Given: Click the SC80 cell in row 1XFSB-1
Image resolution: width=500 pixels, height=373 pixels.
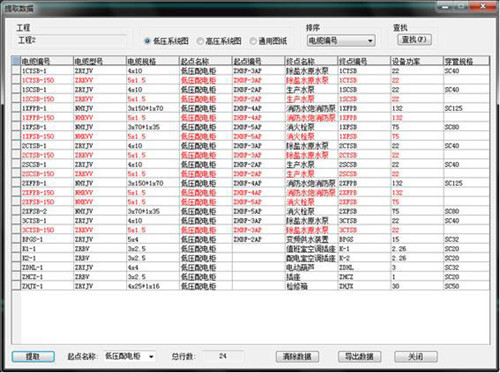Looking at the screenshot, I should click(x=466, y=127).
